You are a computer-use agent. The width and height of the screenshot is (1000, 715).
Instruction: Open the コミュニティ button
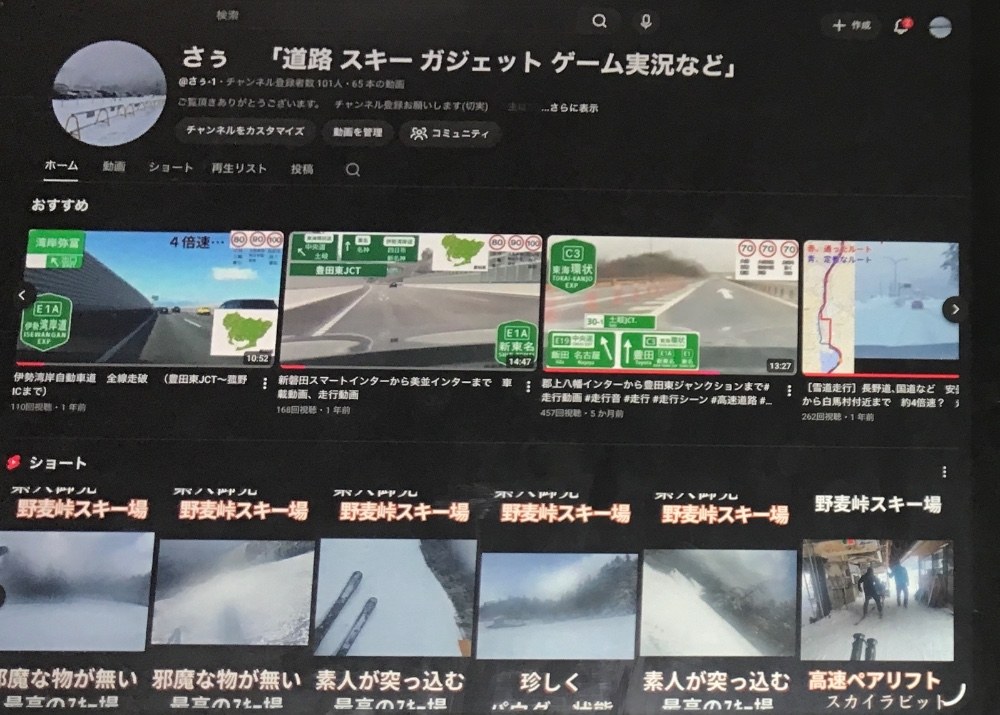[x=450, y=133]
